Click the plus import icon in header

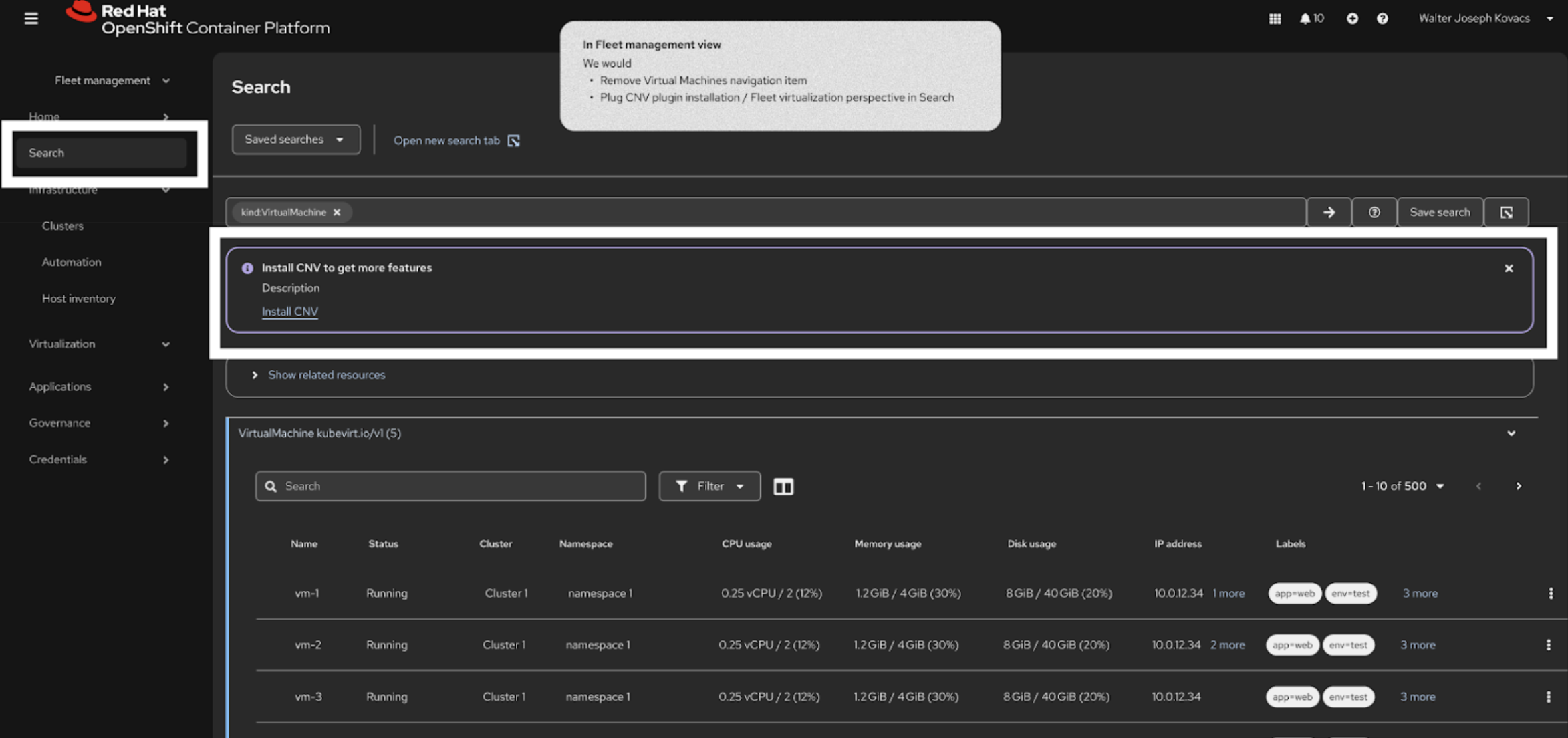click(1352, 19)
